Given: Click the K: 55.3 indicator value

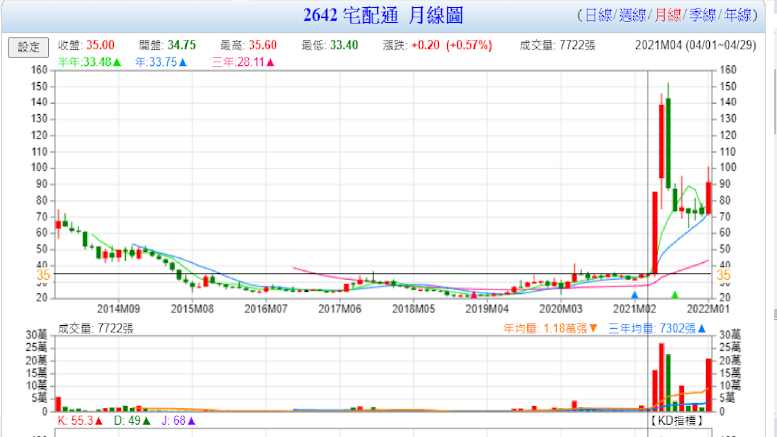Looking at the screenshot, I should click(x=80, y=421).
